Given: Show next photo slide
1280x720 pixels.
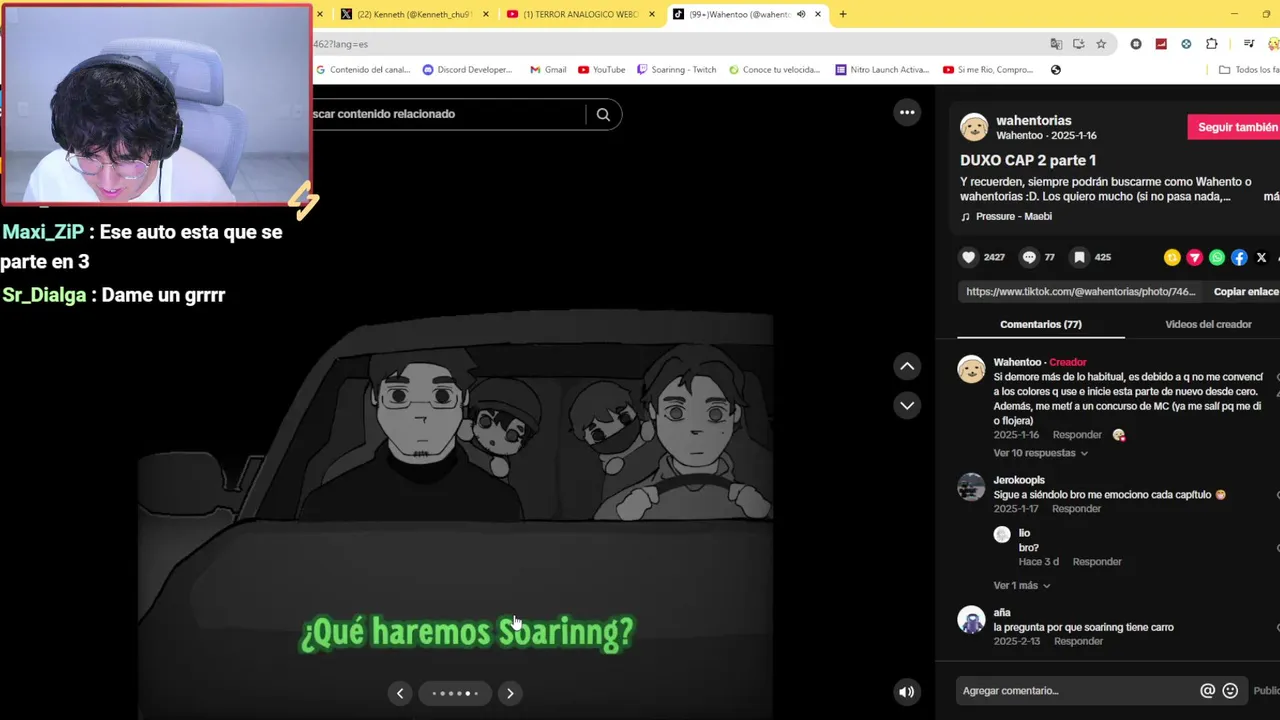Looking at the screenshot, I should pyautogui.click(x=510, y=693).
